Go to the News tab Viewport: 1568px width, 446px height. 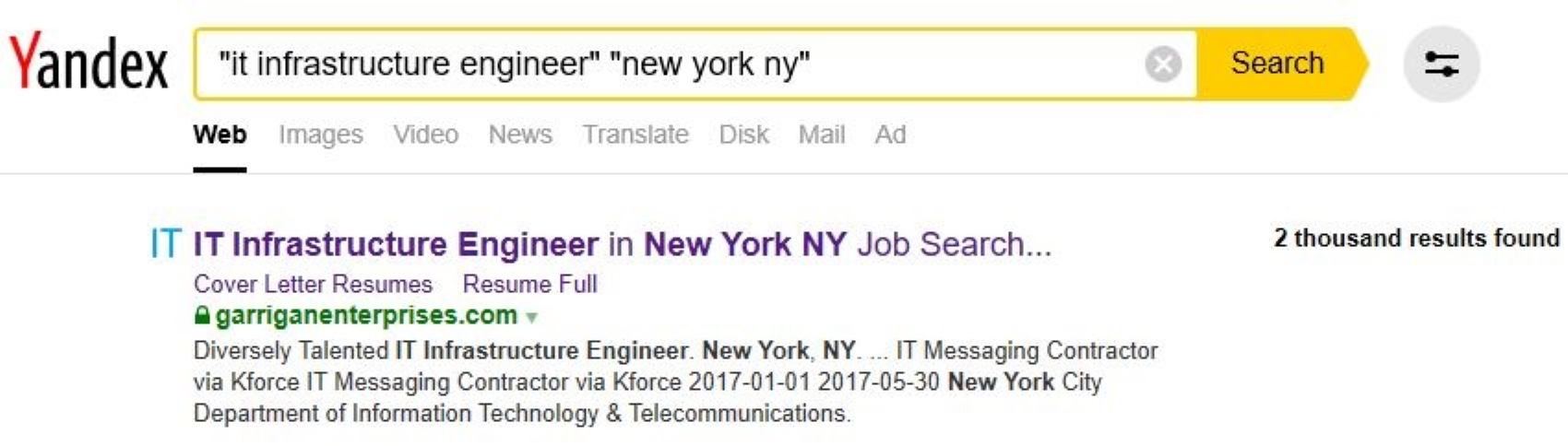coord(520,135)
